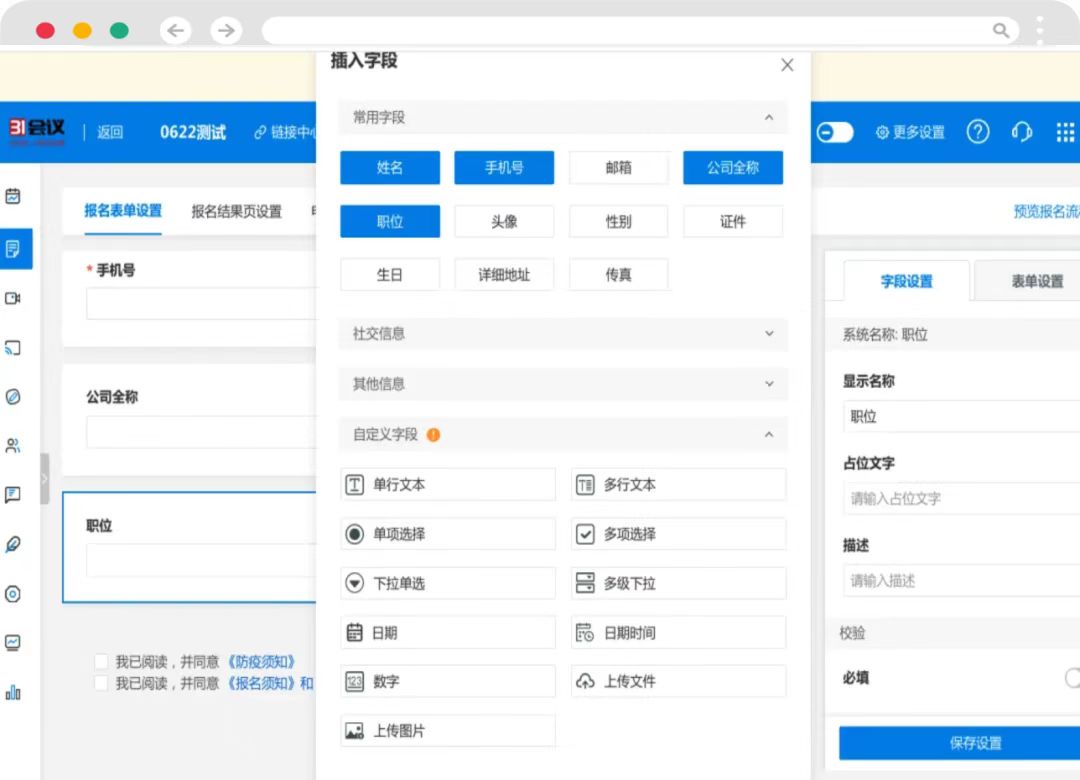Viewport: 1080px width, 780px height.
Task: Flip the toggle switch in the blue header
Action: pyautogui.click(x=834, y=131)
